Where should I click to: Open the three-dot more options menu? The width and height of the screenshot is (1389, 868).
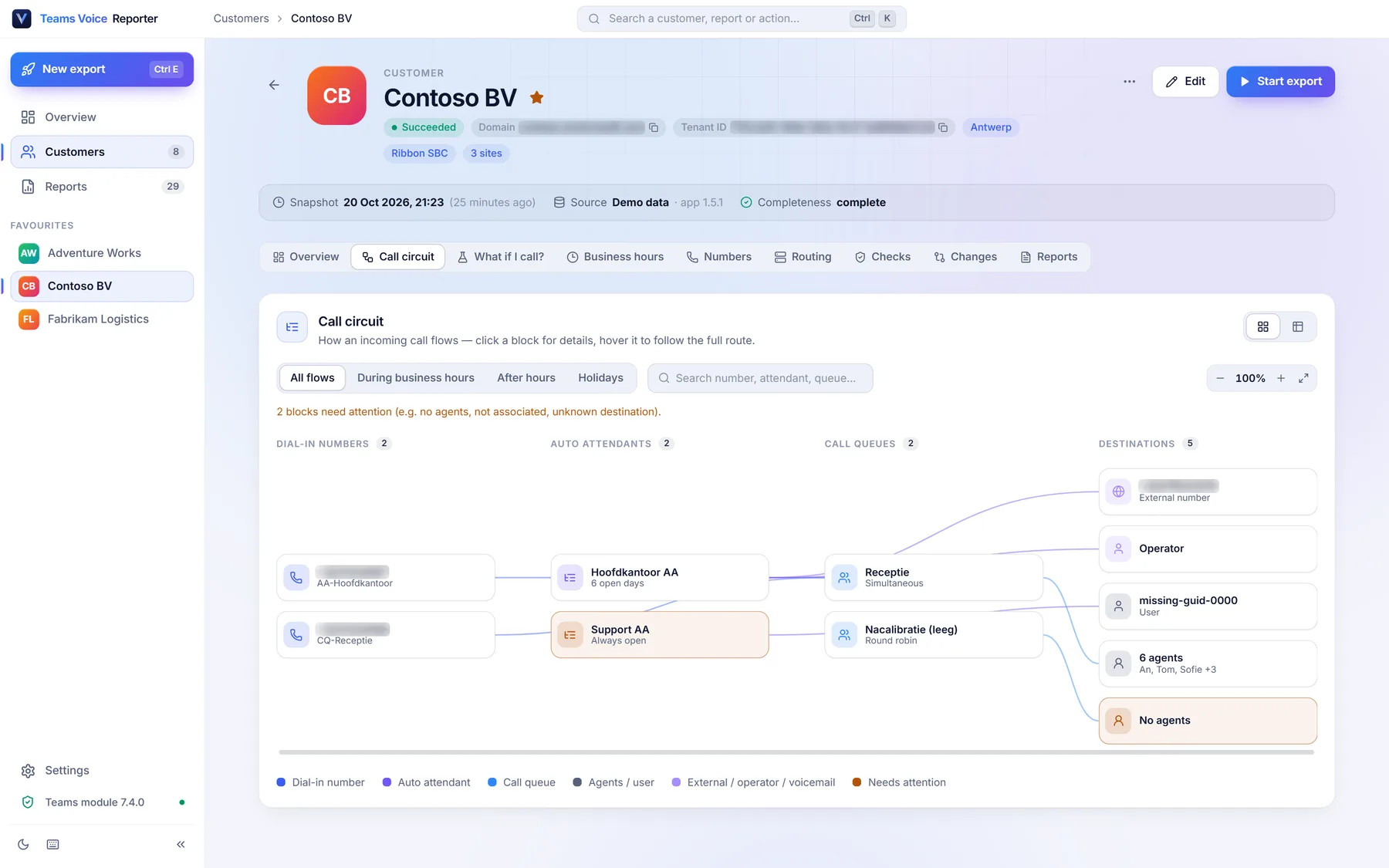(1130, 81)
